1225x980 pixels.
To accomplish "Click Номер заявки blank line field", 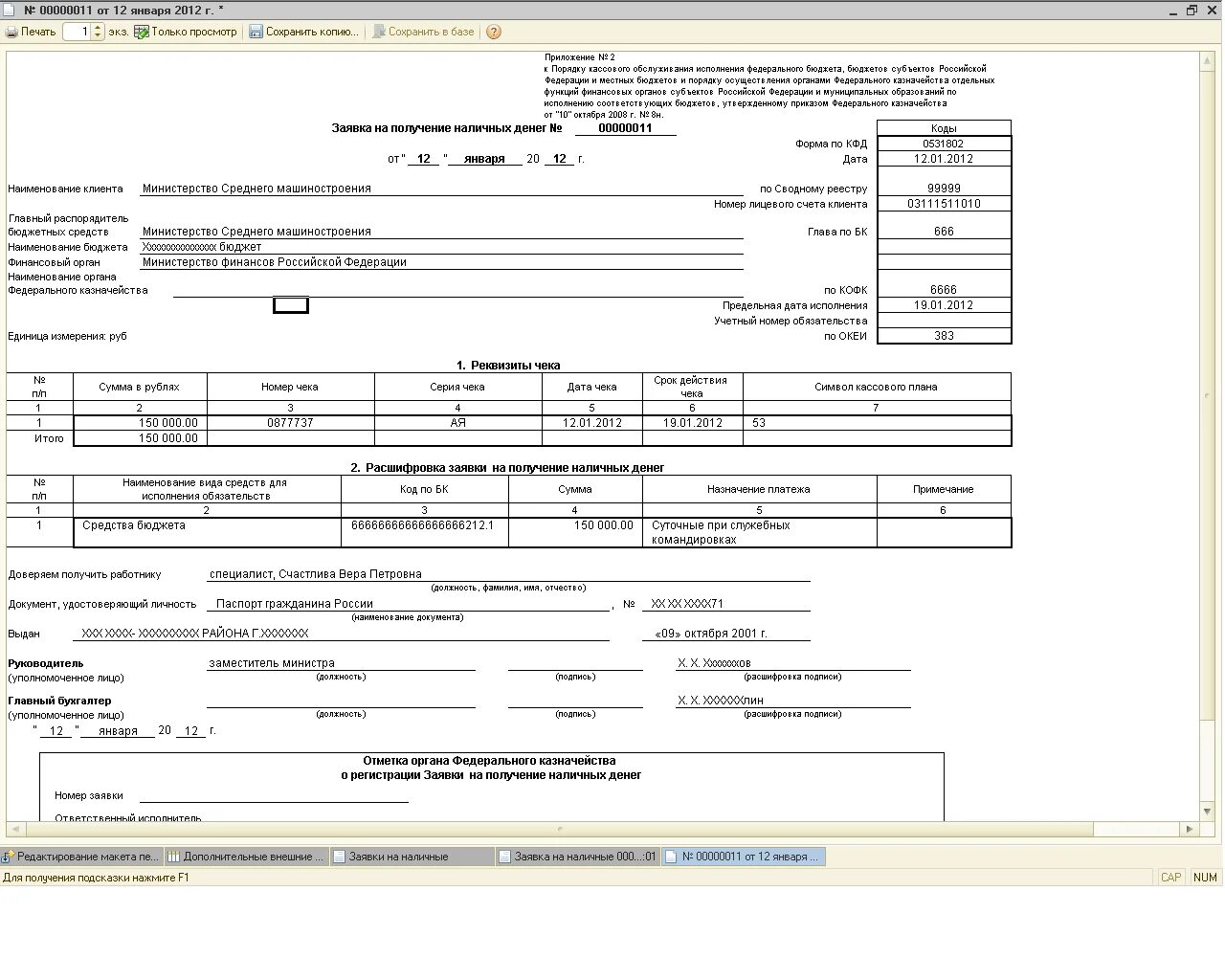I will [x=274, y=795].
